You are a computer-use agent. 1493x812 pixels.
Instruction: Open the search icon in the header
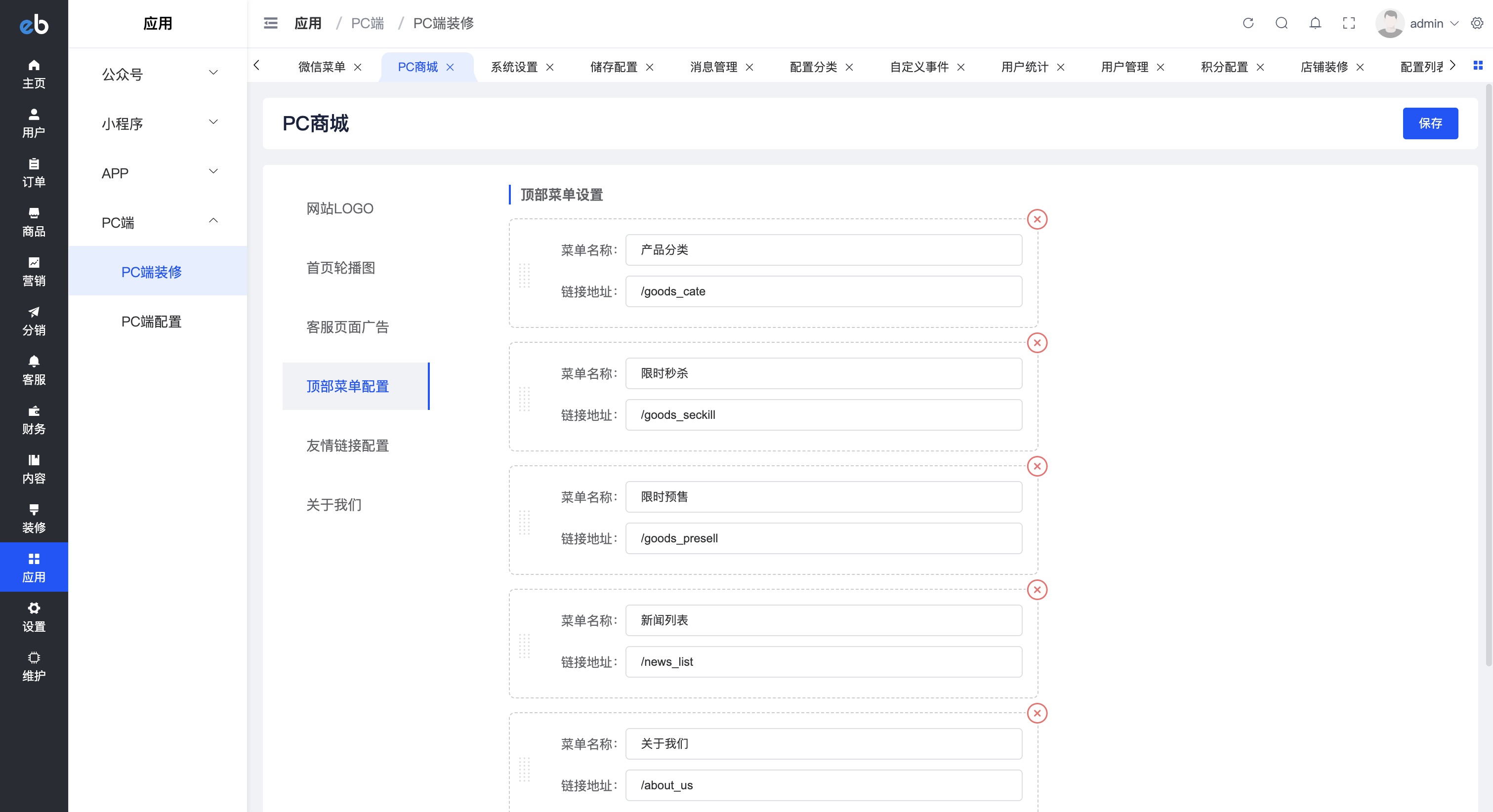(x=1282, y=23)
